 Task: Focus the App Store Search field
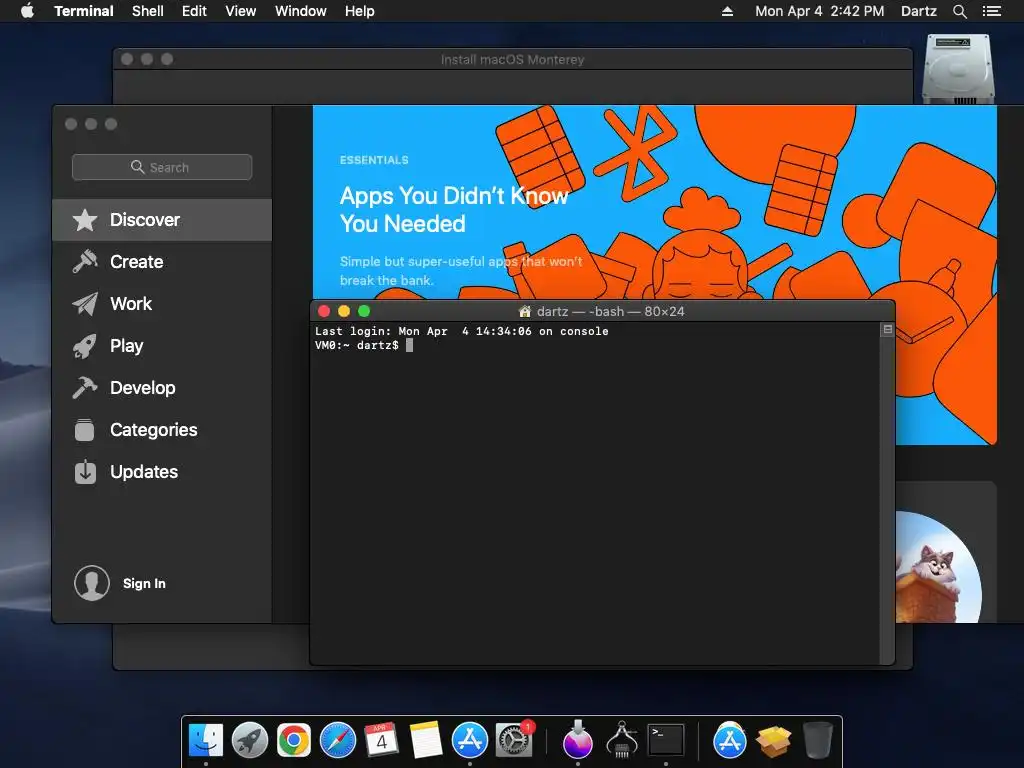tap(162, 167)
